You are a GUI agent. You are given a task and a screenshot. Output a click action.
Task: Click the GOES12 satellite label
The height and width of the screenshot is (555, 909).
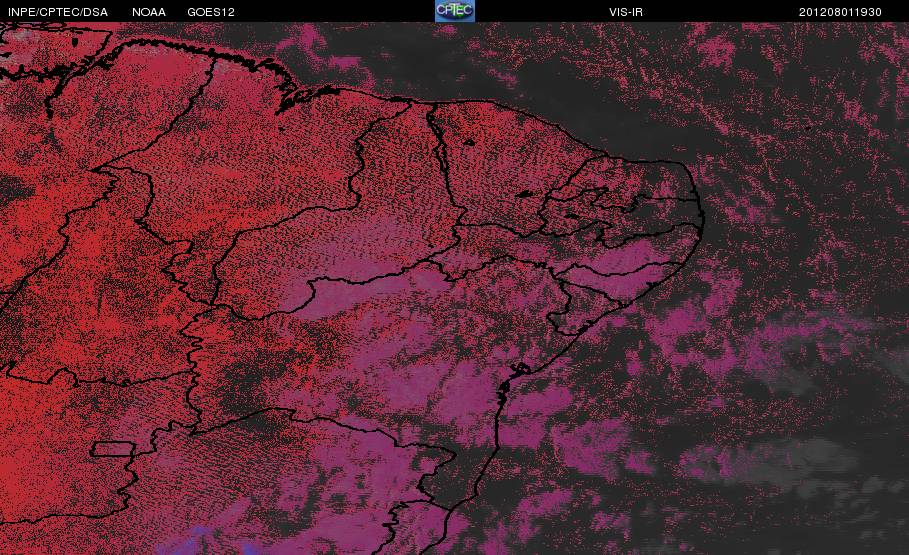[211, 12]
